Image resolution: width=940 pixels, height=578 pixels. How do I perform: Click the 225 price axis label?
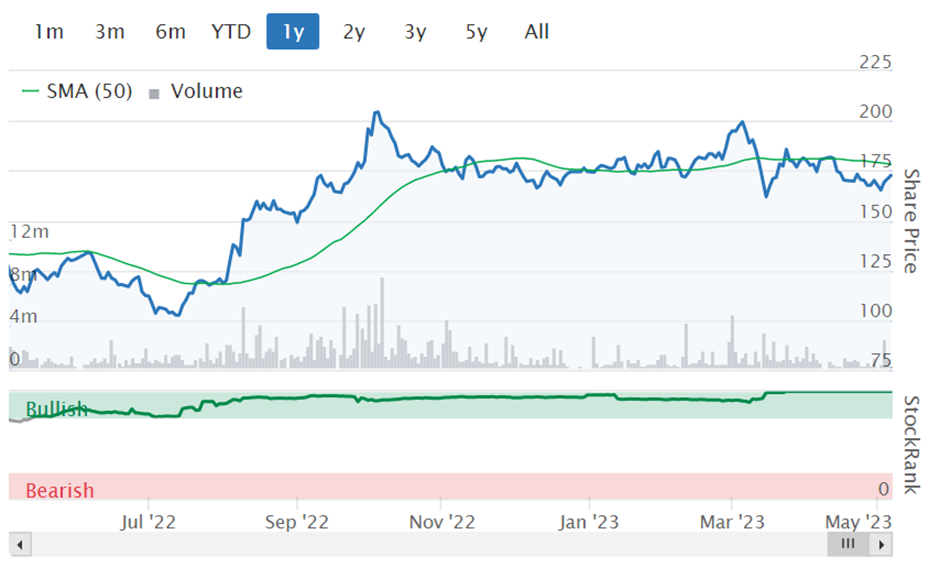pyautogui.click(x=875, y=62)
